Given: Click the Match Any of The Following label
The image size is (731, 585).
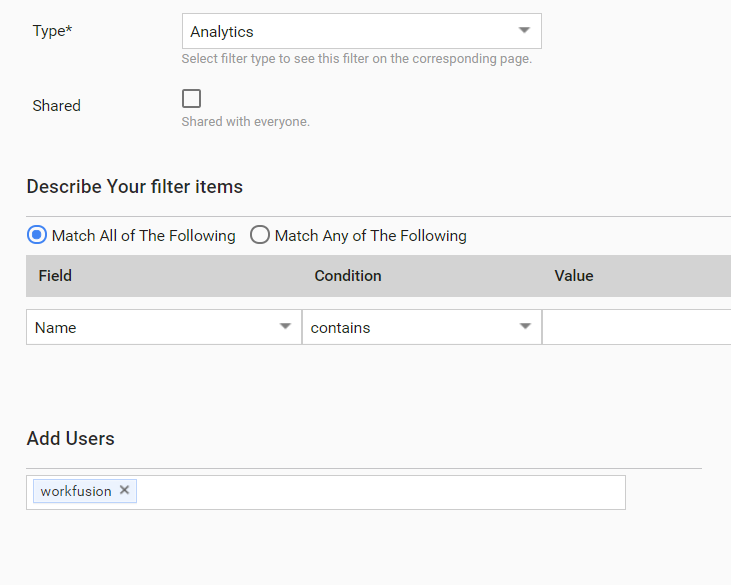Looking at the screenshot, I should (371, 236).
